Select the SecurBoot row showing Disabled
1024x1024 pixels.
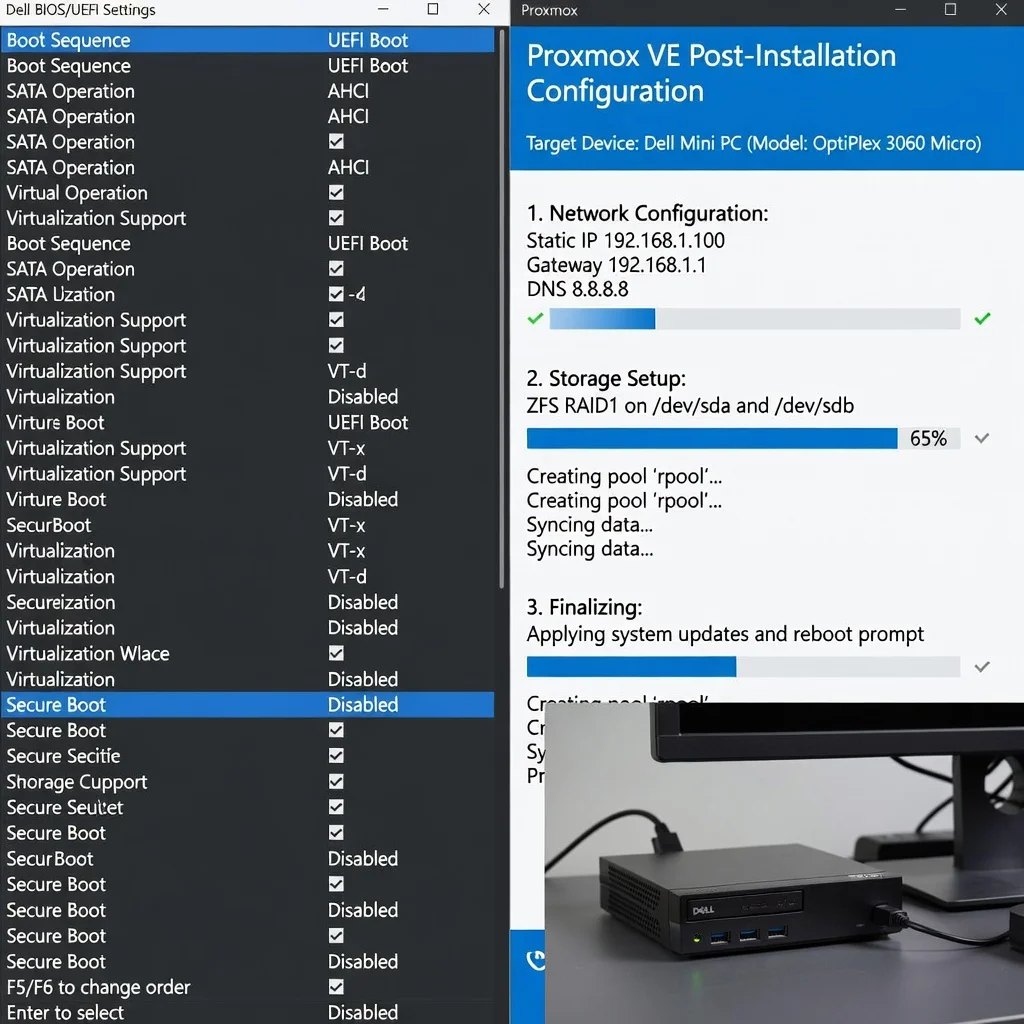pyautogui.click(x=248, y=859)
